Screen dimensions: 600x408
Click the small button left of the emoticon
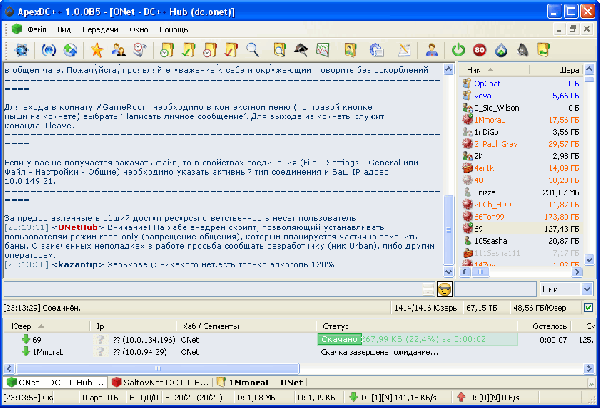pos(428,290)
